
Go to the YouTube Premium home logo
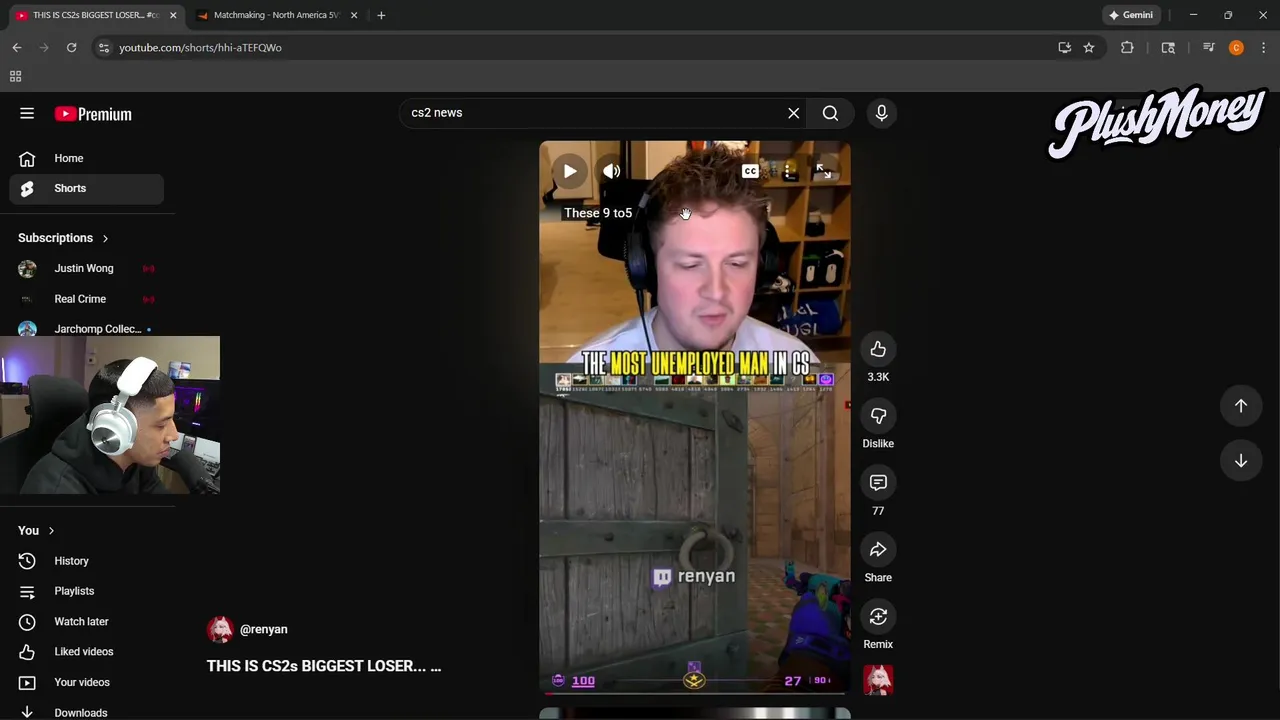click(x=93, y=114)
